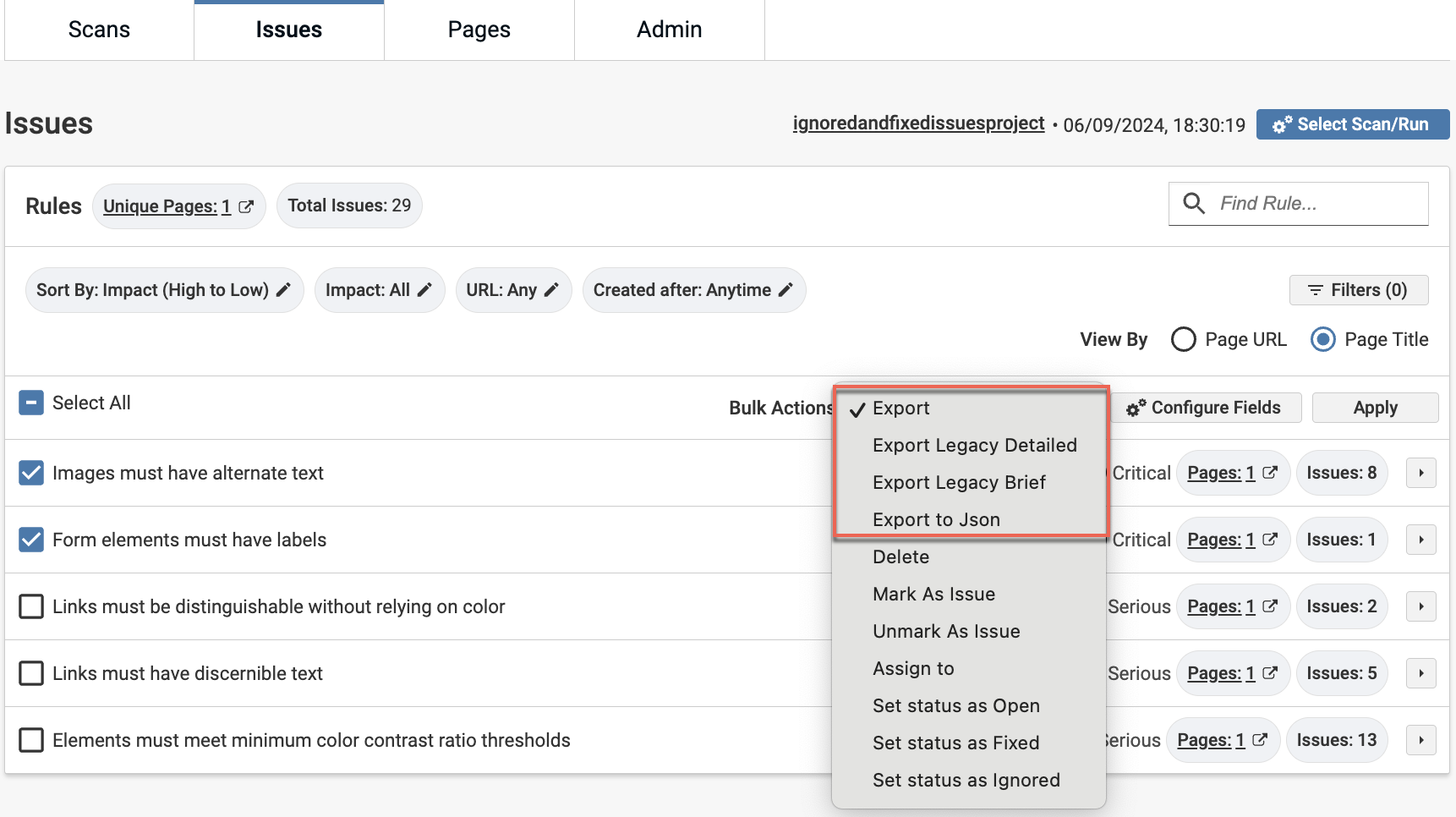
Task: Click pencil icon on Sort By chip
Action: (x=284, y=290)
